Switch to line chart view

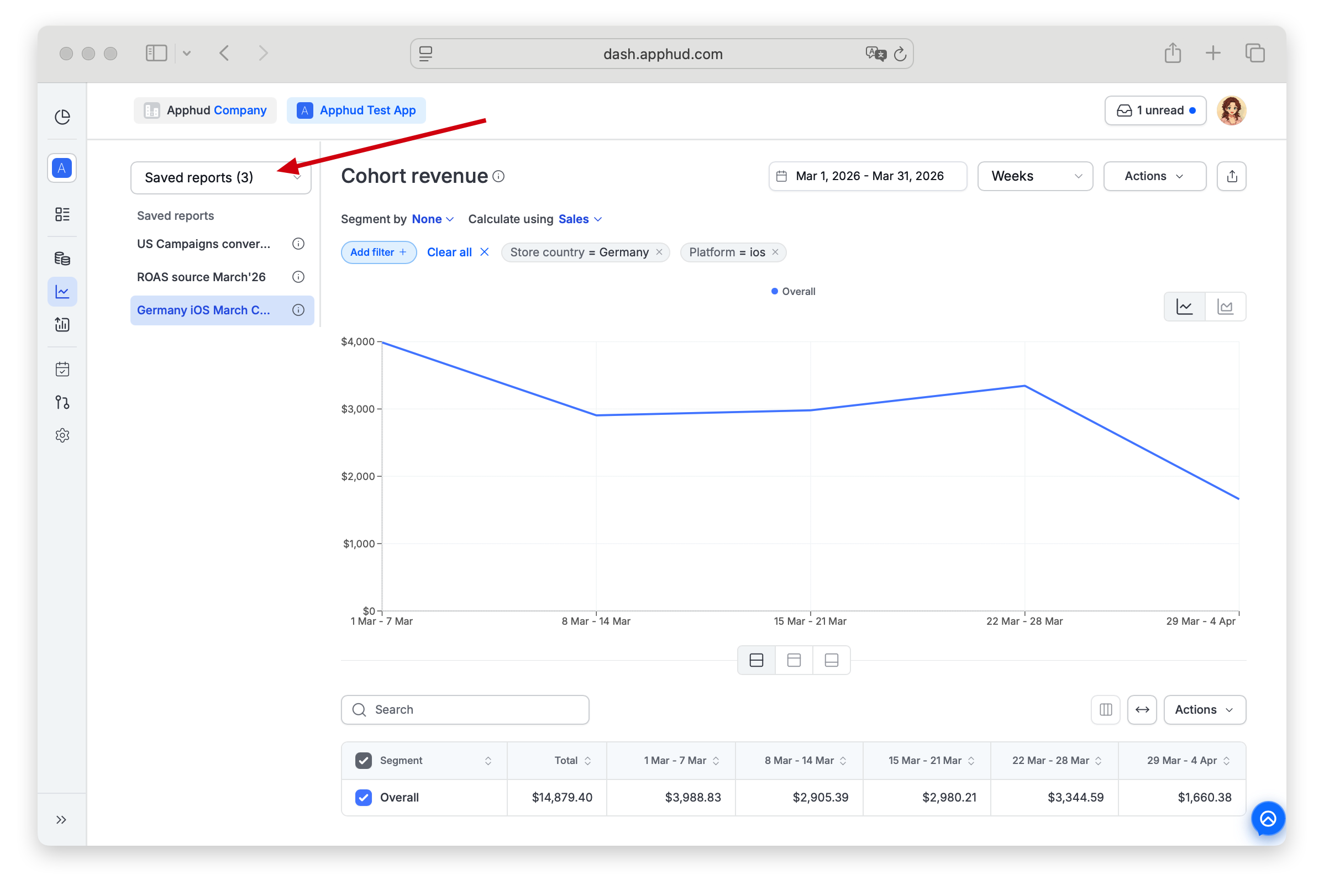[1185, 307]
